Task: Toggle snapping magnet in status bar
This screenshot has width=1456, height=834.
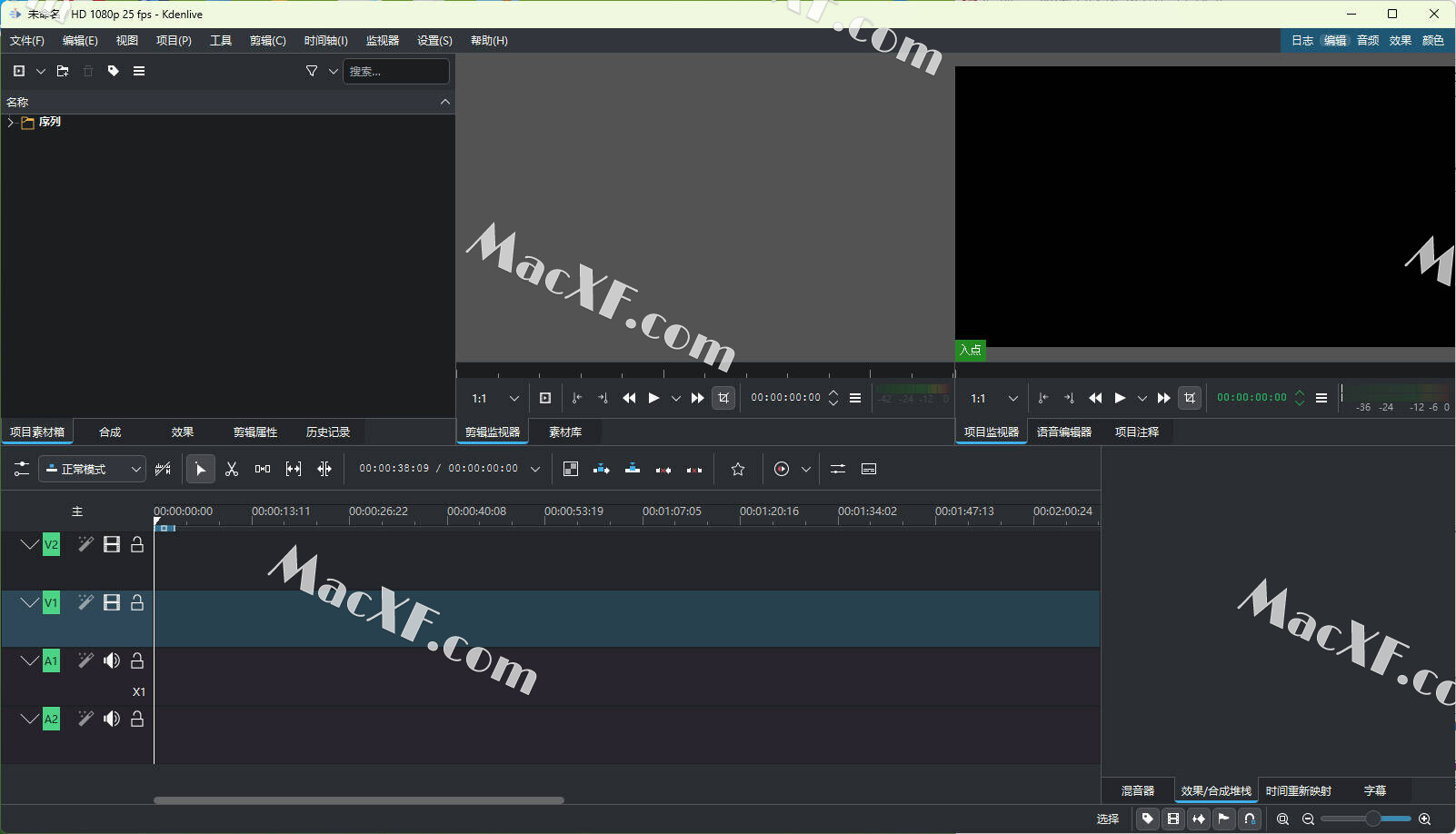Action: tap(1250, 819)
